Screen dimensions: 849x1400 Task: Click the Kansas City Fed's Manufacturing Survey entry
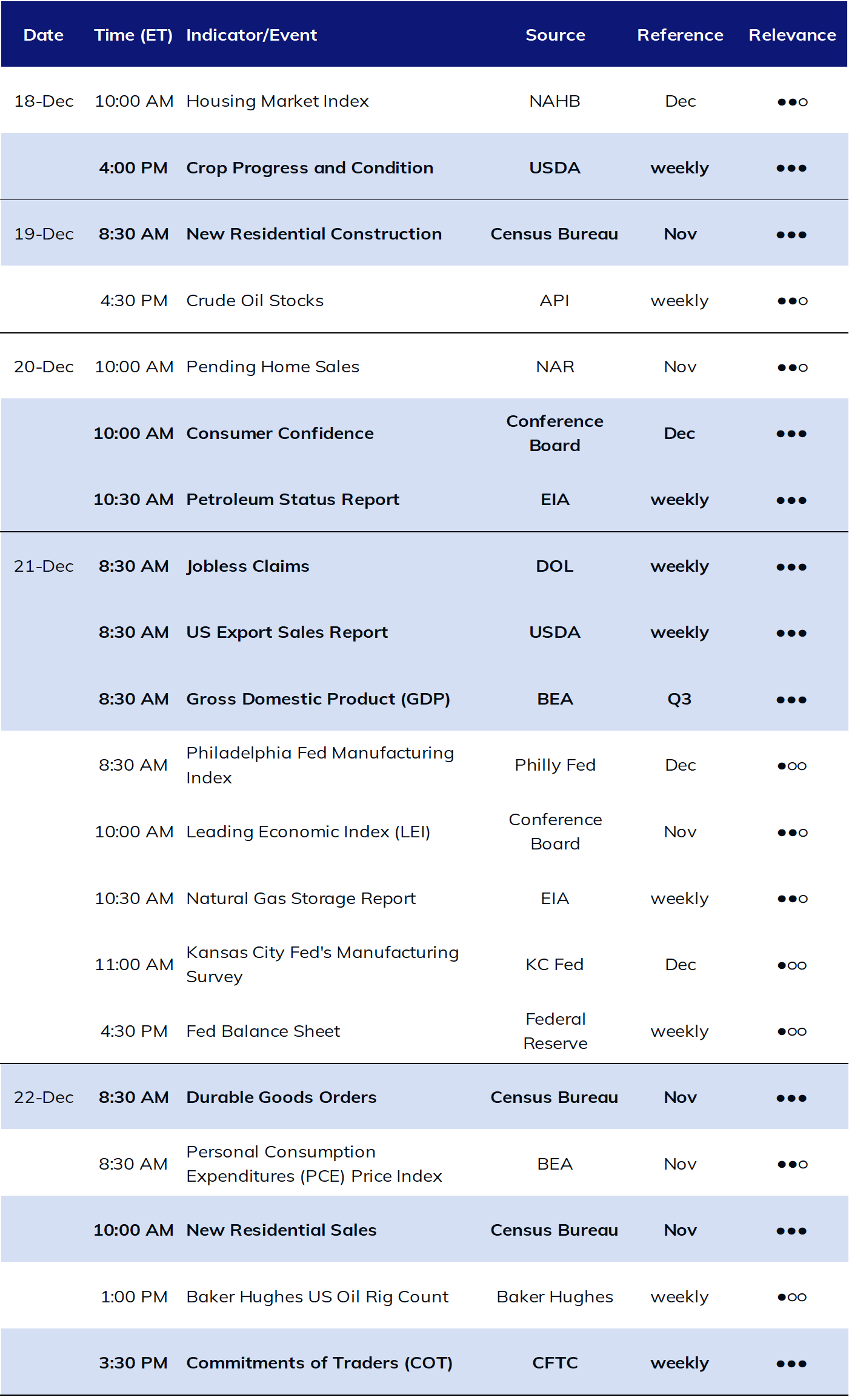[322, 965]
